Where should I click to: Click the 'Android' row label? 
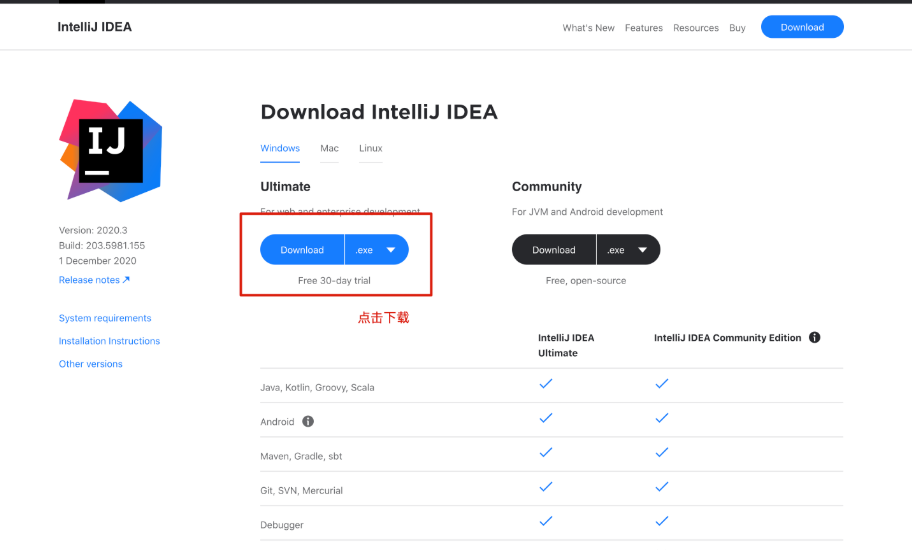coord(277,422)
